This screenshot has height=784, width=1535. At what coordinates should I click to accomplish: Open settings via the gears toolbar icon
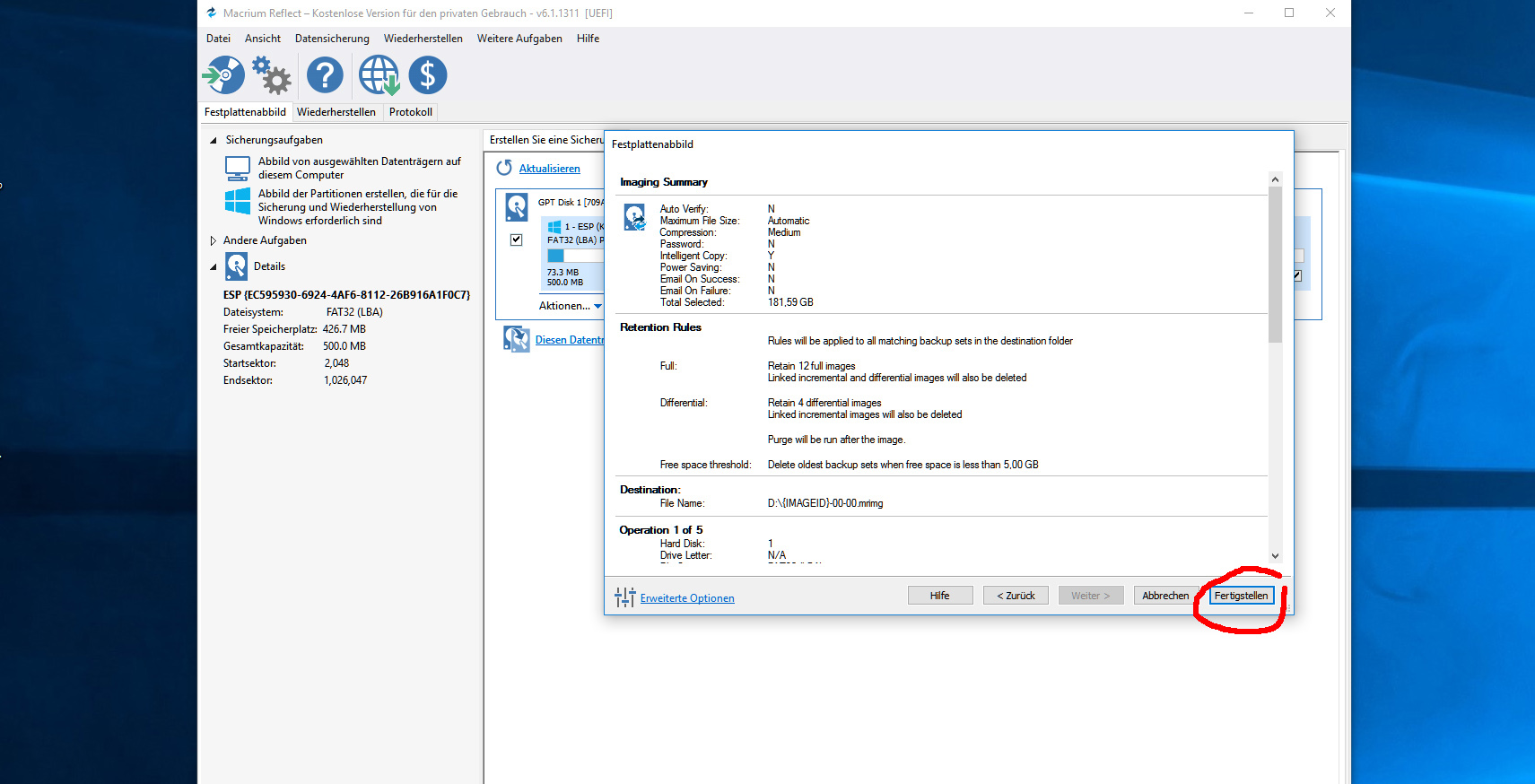click(272, 75)
